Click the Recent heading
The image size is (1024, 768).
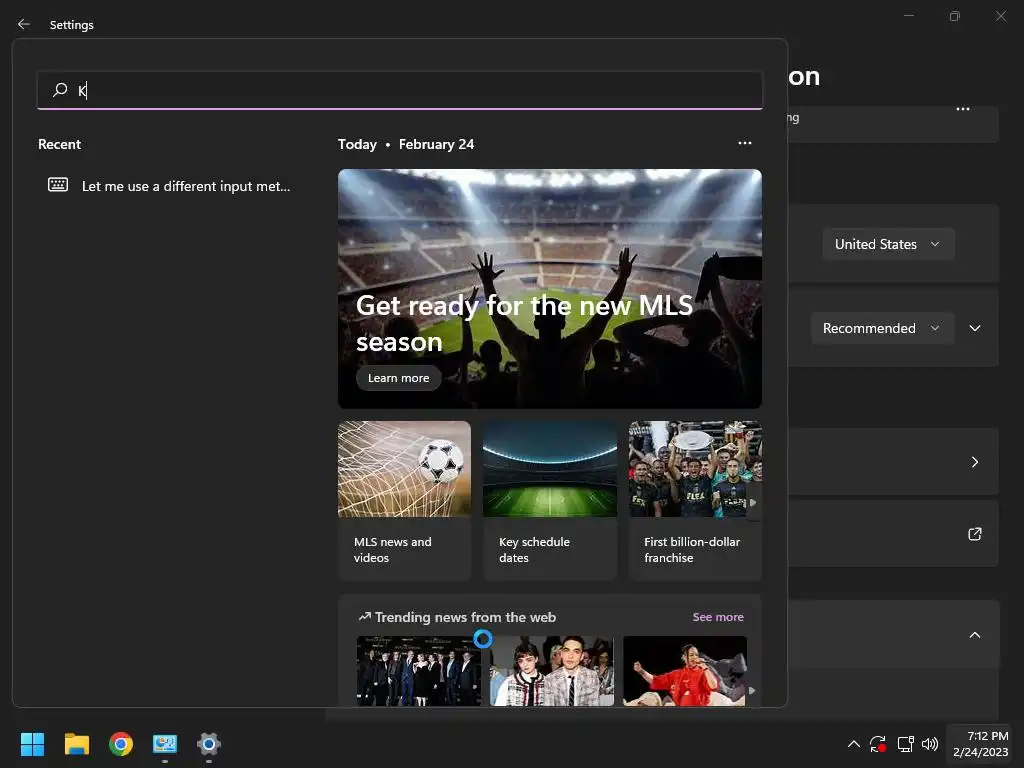point(59,144)
